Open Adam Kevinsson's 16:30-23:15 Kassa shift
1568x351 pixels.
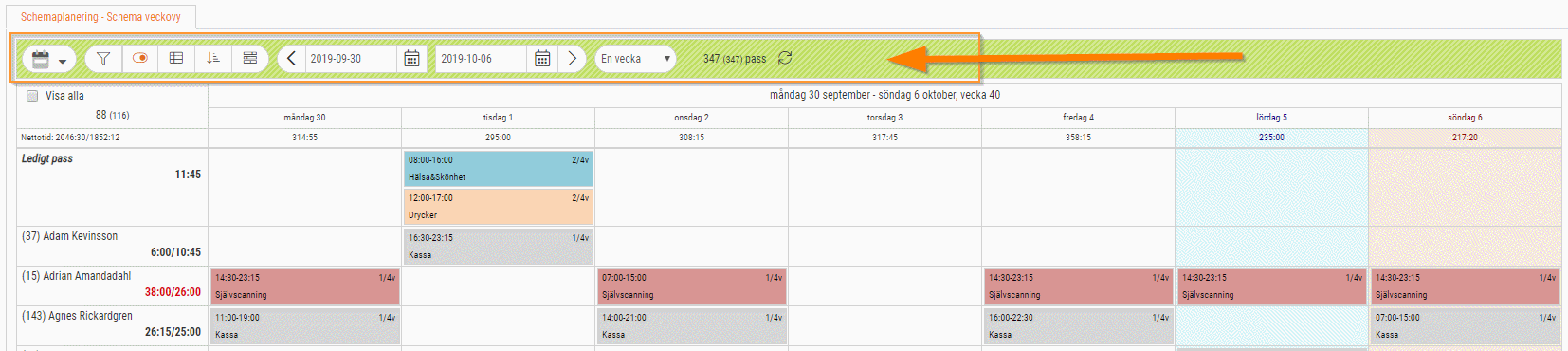tap(499, 247)
